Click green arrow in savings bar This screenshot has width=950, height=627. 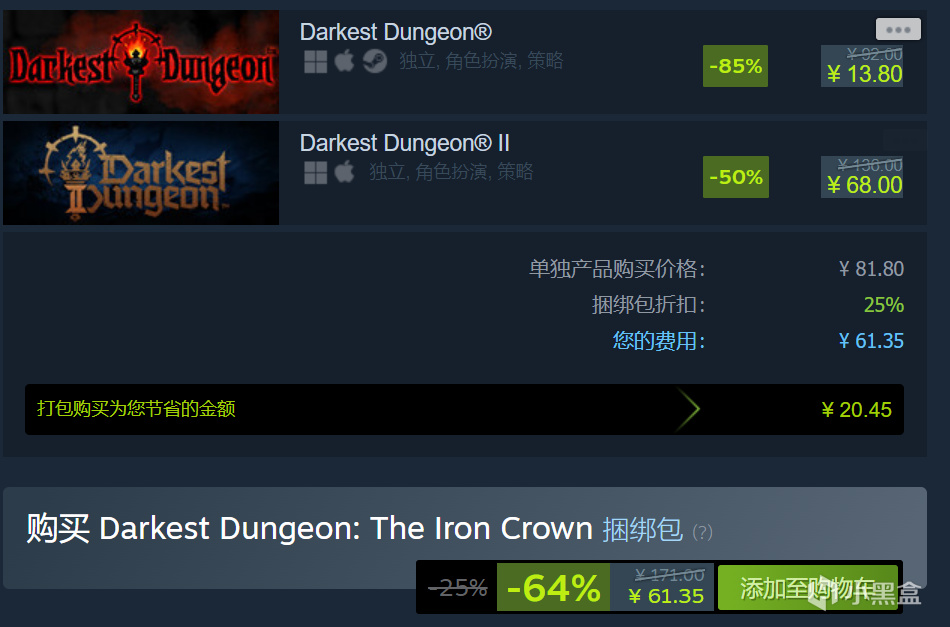pos(688,410)
